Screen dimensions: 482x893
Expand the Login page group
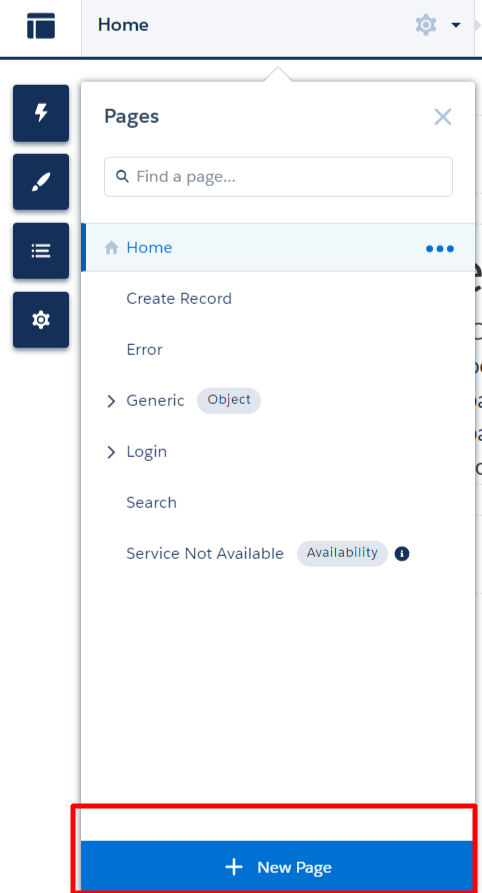coord(111,452)
